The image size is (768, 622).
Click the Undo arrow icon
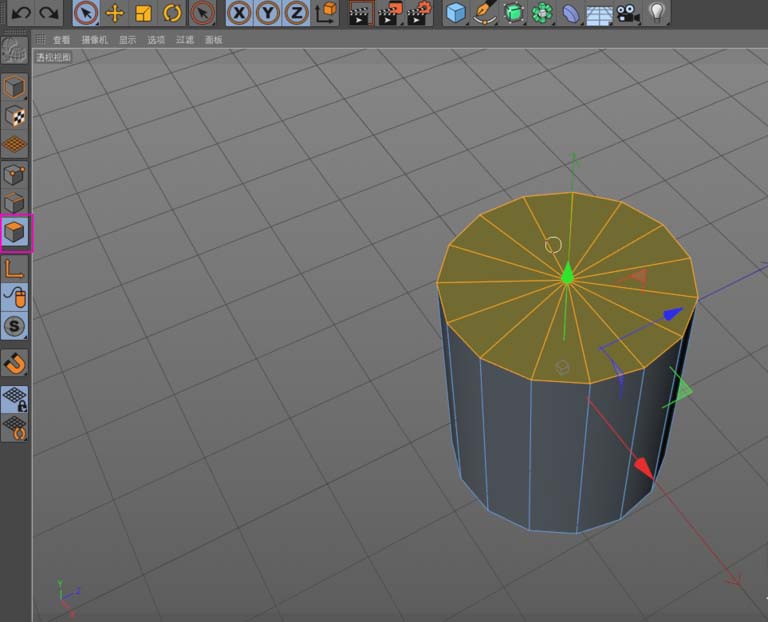[22, 13]
